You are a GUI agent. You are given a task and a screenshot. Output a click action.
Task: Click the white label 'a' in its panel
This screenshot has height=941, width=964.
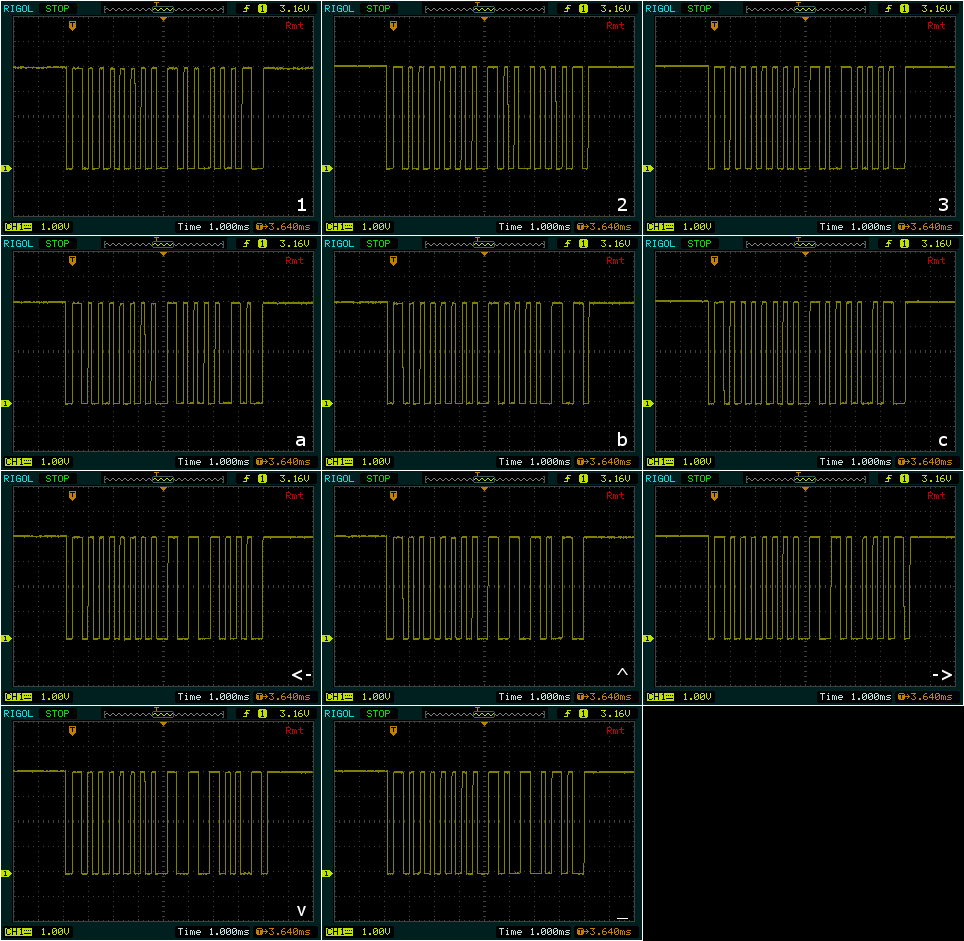(x=301, y=441)
